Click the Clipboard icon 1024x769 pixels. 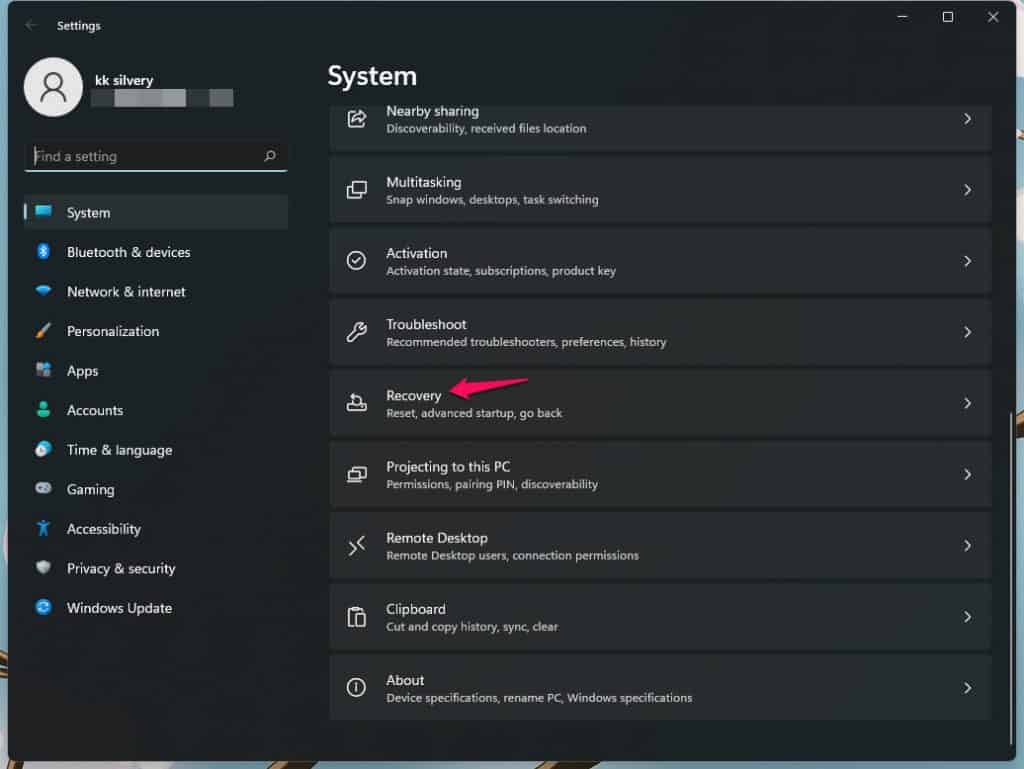357,617
